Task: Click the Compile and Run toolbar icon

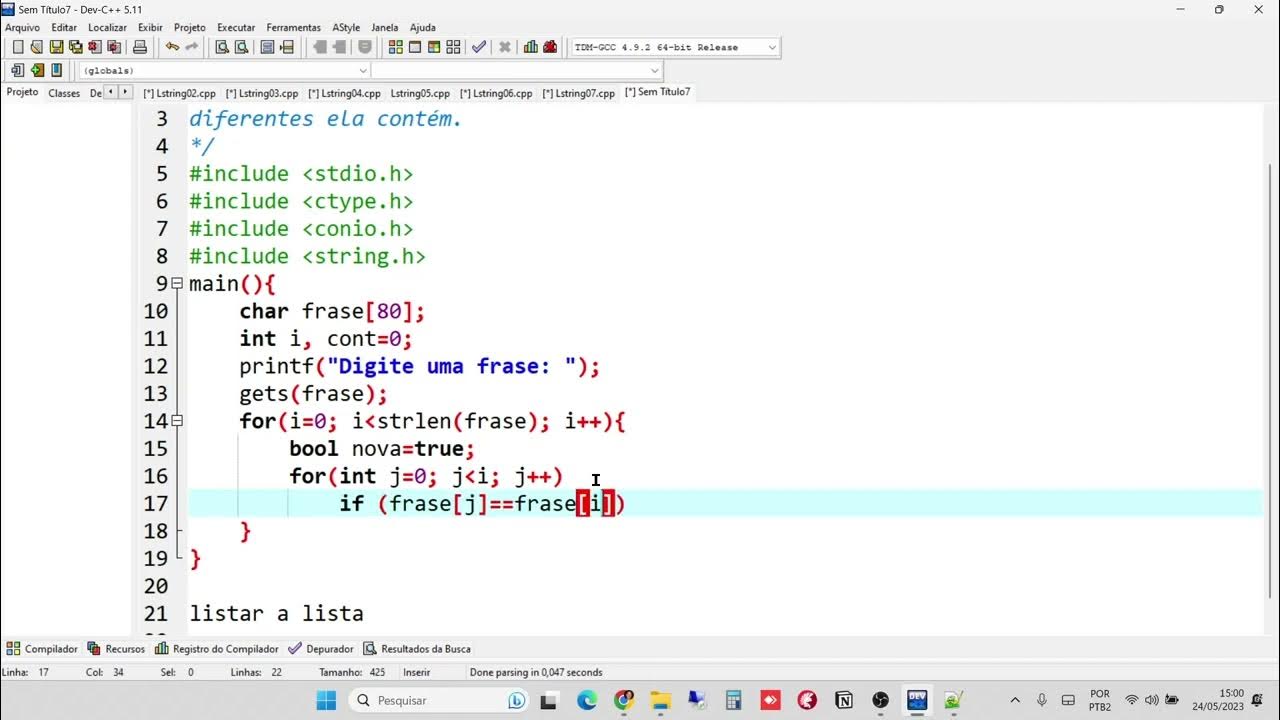Action: [x=434, y=47]
